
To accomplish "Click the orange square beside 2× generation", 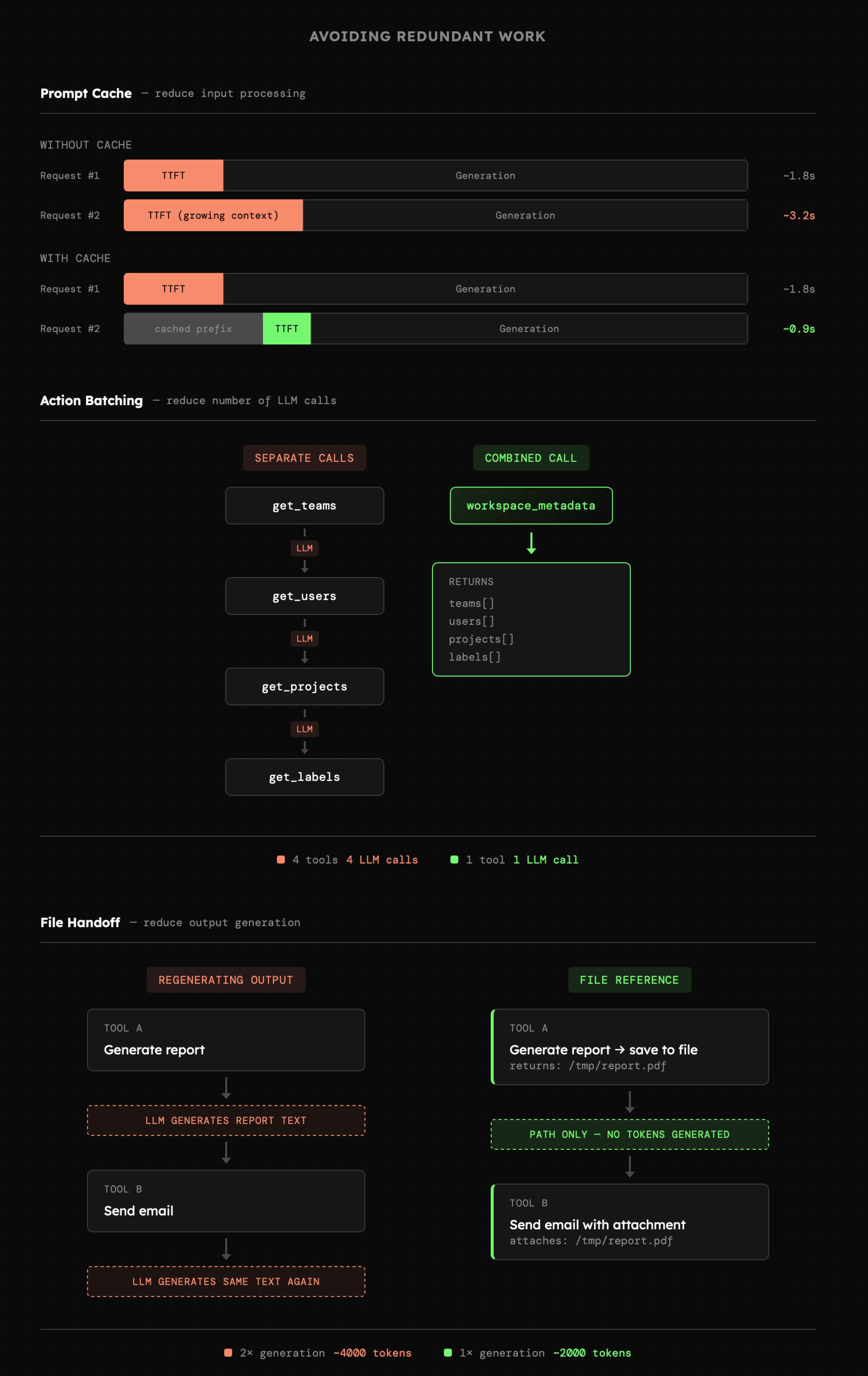I will pyautogui.click(x=228, y=1352).
